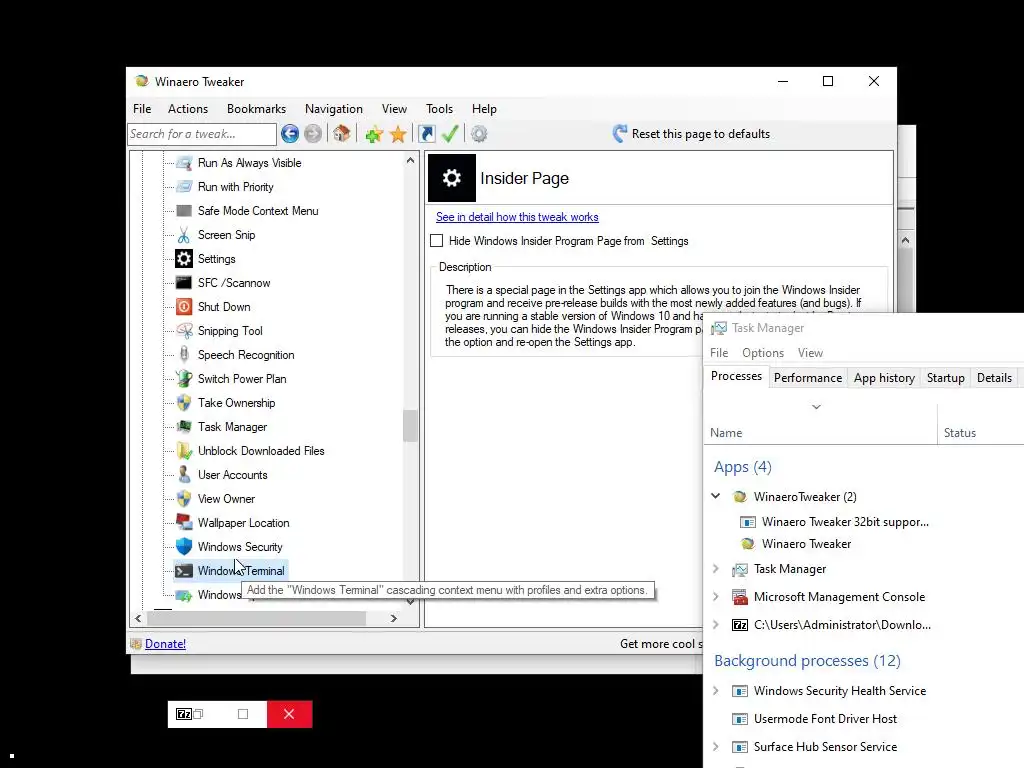Open the Startup tab in Task Manager
Screen dimensions: 1024x768
tap(946, 378)
